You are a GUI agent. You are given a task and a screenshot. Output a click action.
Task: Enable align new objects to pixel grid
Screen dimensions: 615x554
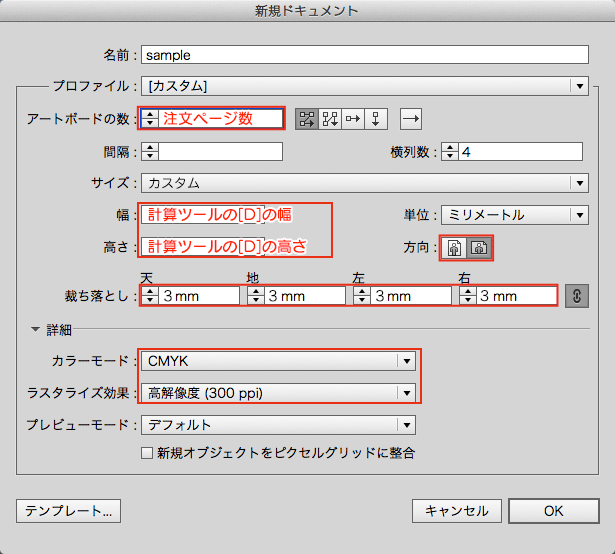(x=147, y=453)
